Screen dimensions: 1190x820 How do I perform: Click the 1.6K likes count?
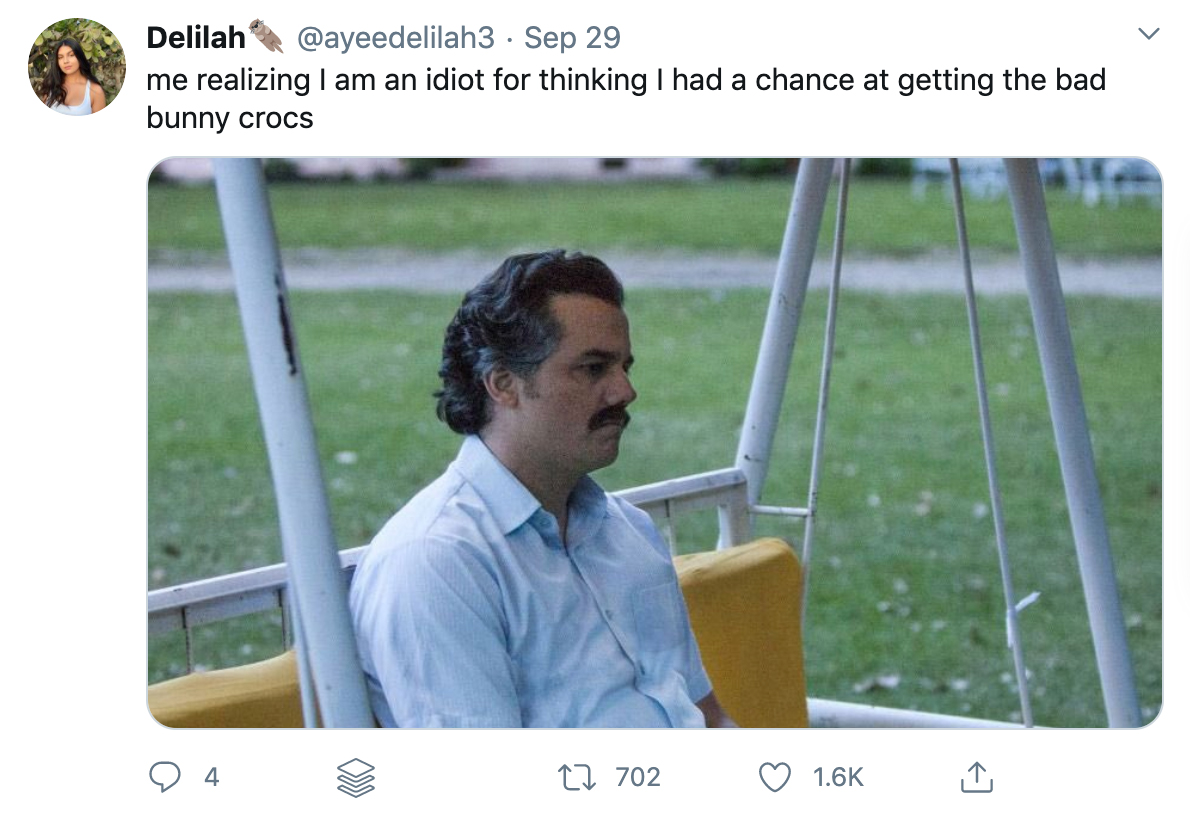point(838,777)
